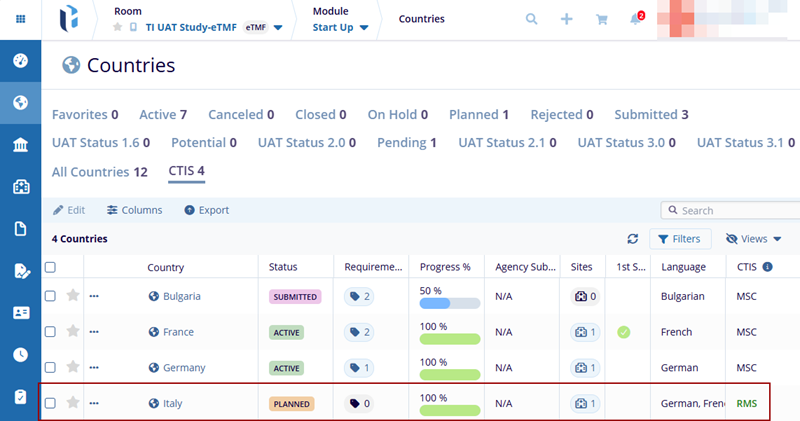Viewport: 800px width, 421px height.
Task: Check the Bulgaria row checkbox
Action: click(x=50, y=296)
